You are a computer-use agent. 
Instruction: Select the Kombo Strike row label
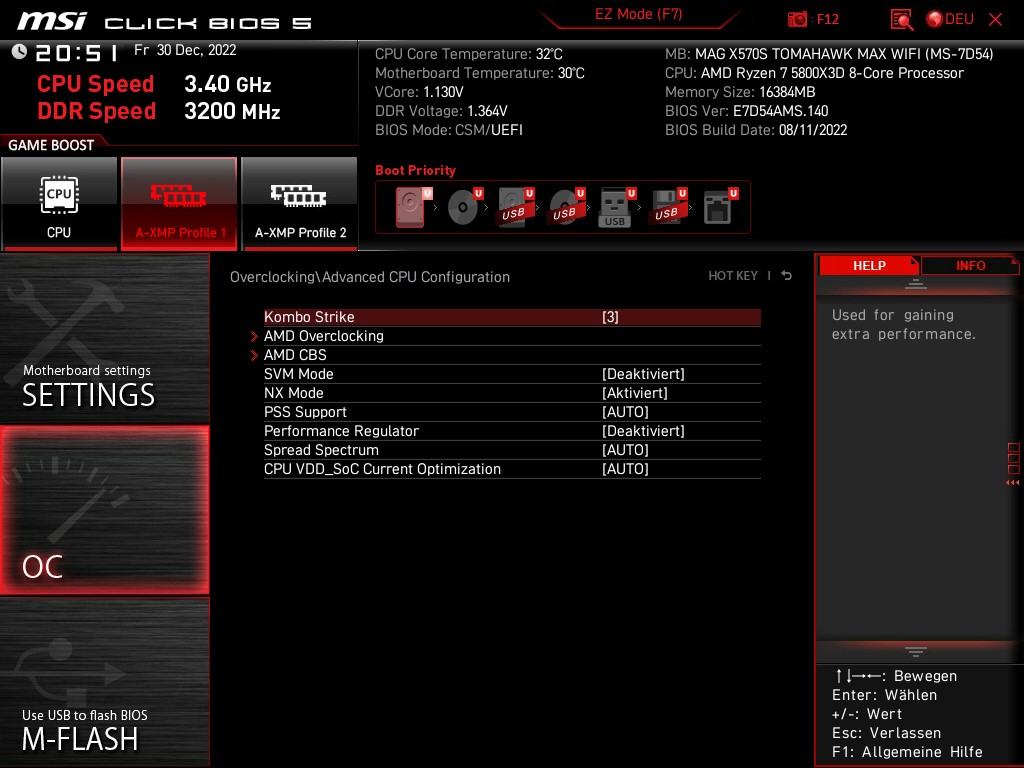(309, 317)
